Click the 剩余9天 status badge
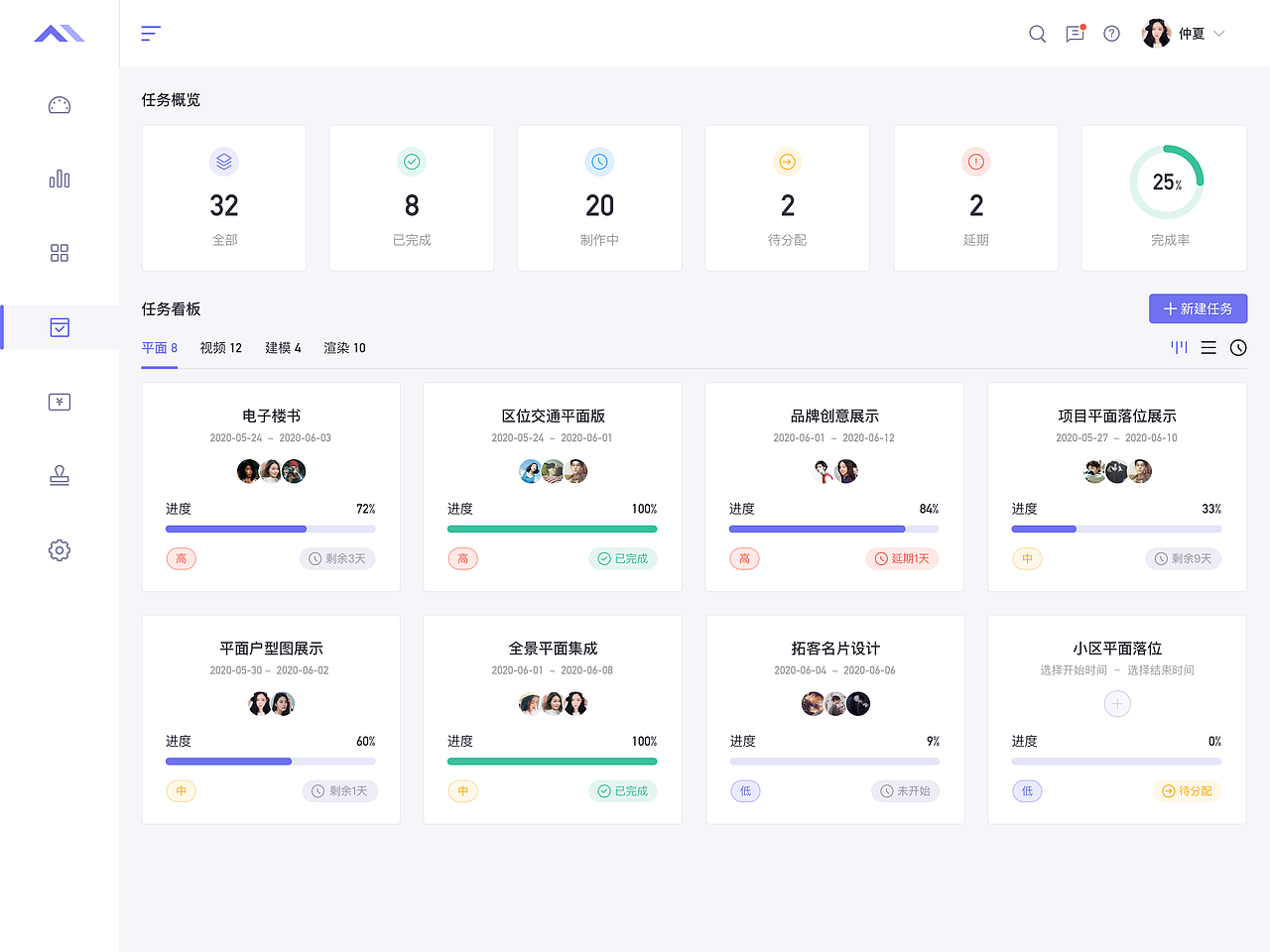This screenshot has height=952, width=1270. (1183, 559)
